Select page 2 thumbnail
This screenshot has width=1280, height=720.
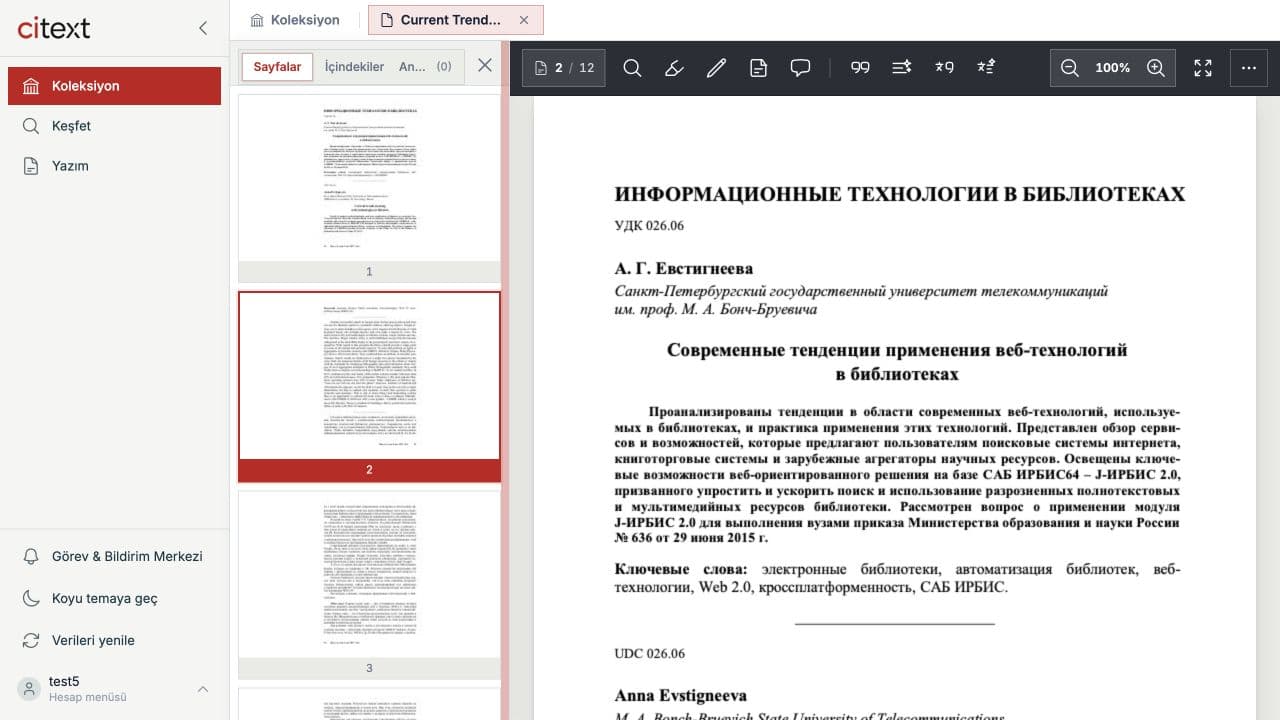point(369,386)
